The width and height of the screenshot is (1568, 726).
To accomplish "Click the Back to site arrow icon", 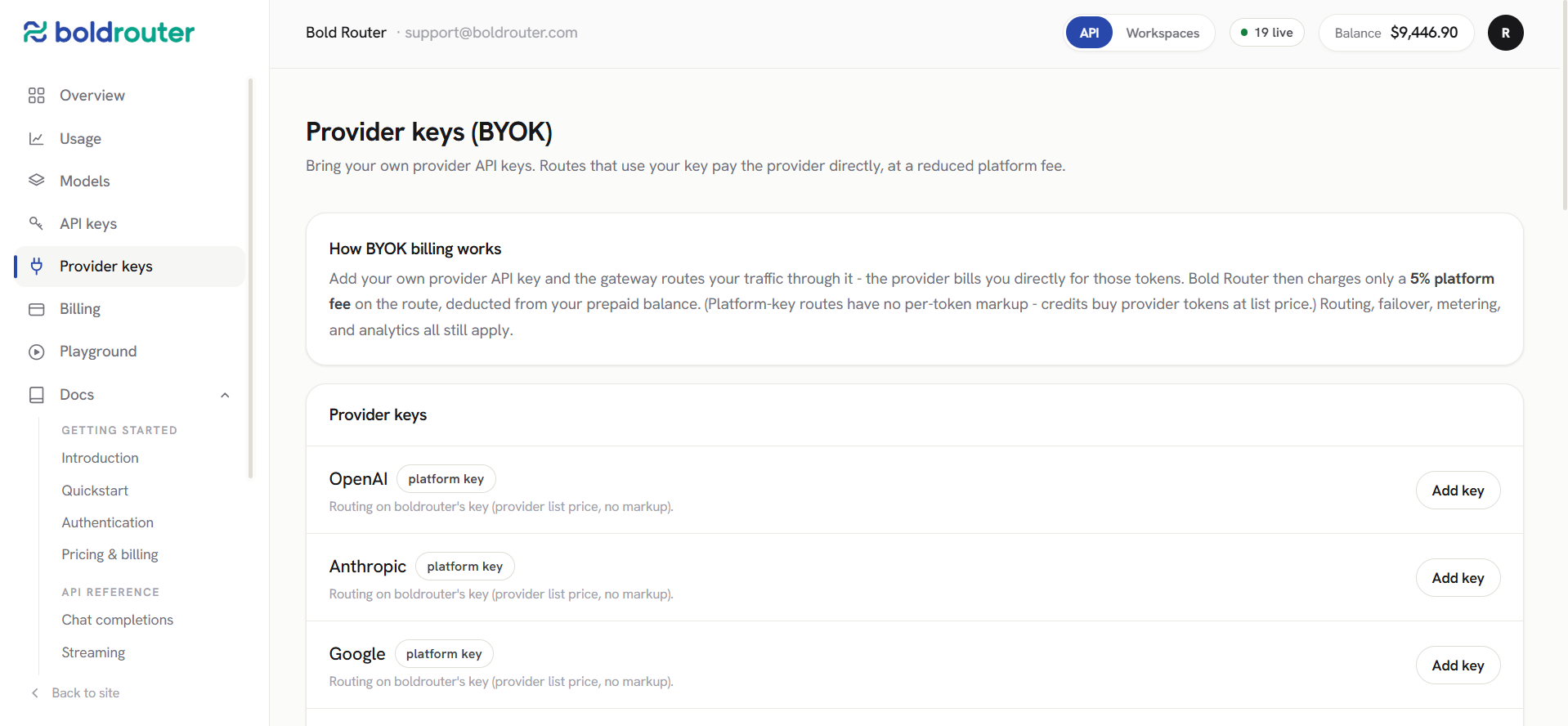I will pyautogui.click(x=34, y=693).
